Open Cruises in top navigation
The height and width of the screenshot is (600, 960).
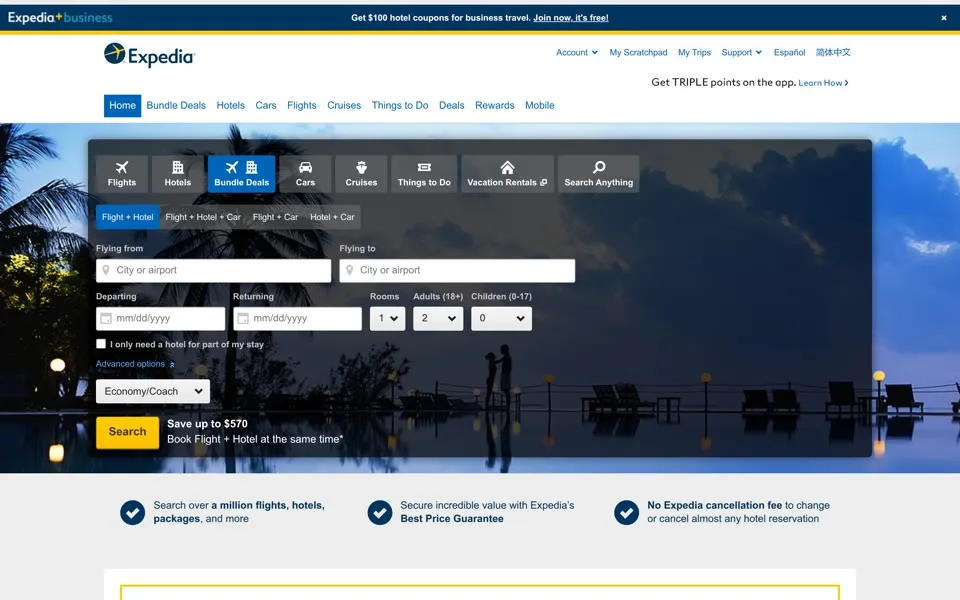[344, 105]
